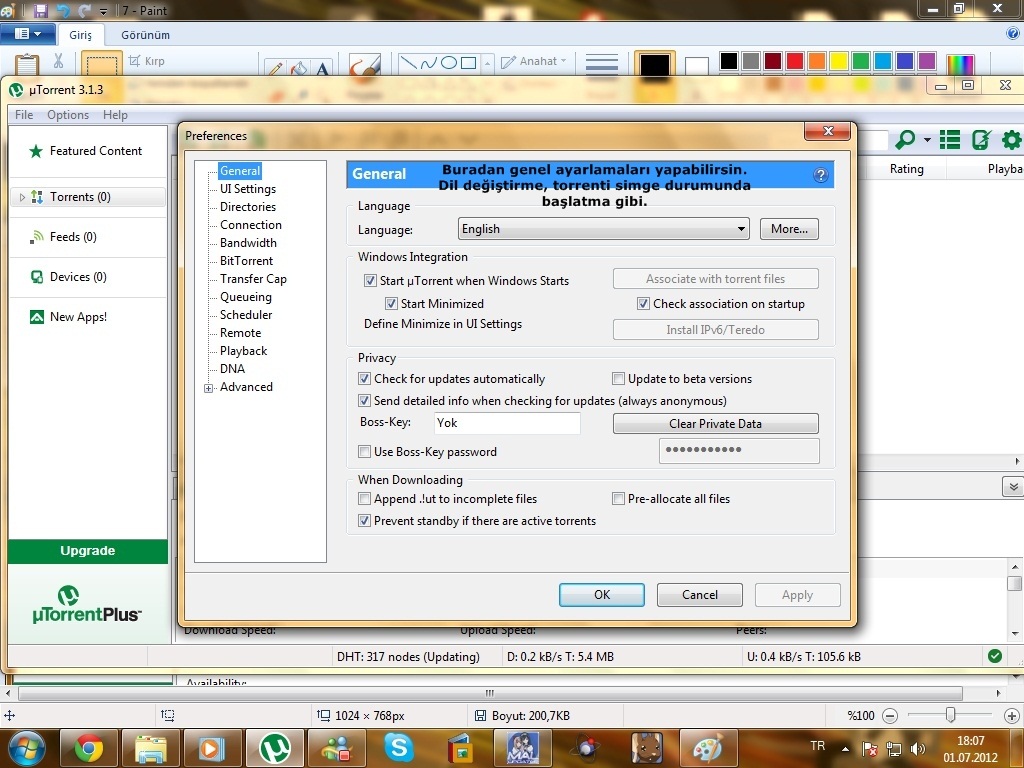1024x768 pixels.
Task: Open the Paint shapes gallery dropdown arrow
Action: (x=487, y=63)
